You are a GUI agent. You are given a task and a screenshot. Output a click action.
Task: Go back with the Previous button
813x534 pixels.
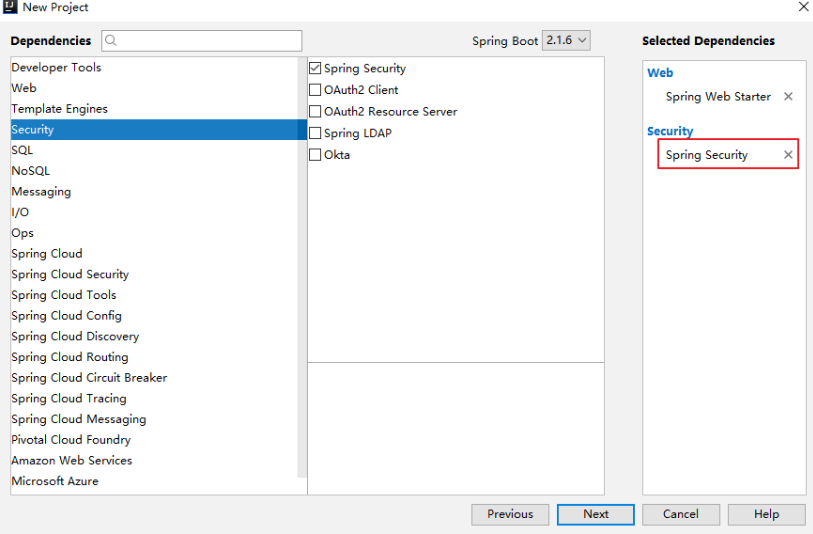click(510, 514)
